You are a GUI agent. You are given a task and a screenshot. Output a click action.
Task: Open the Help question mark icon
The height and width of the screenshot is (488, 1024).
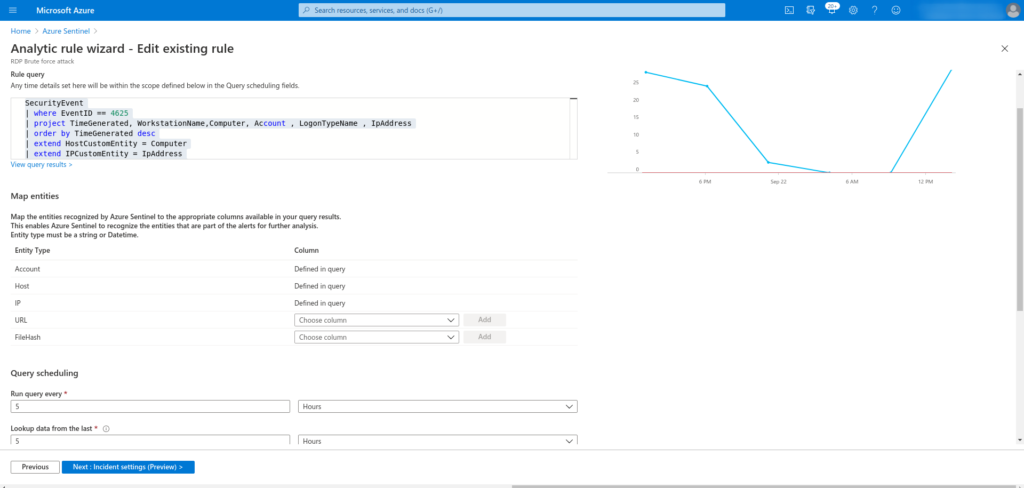tap(874, 10)
